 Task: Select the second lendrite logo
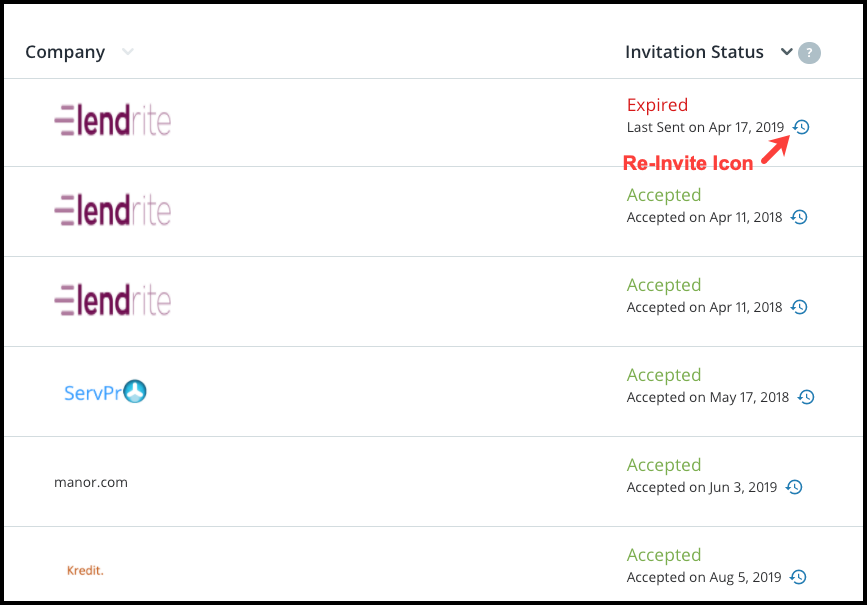(113, 210)
